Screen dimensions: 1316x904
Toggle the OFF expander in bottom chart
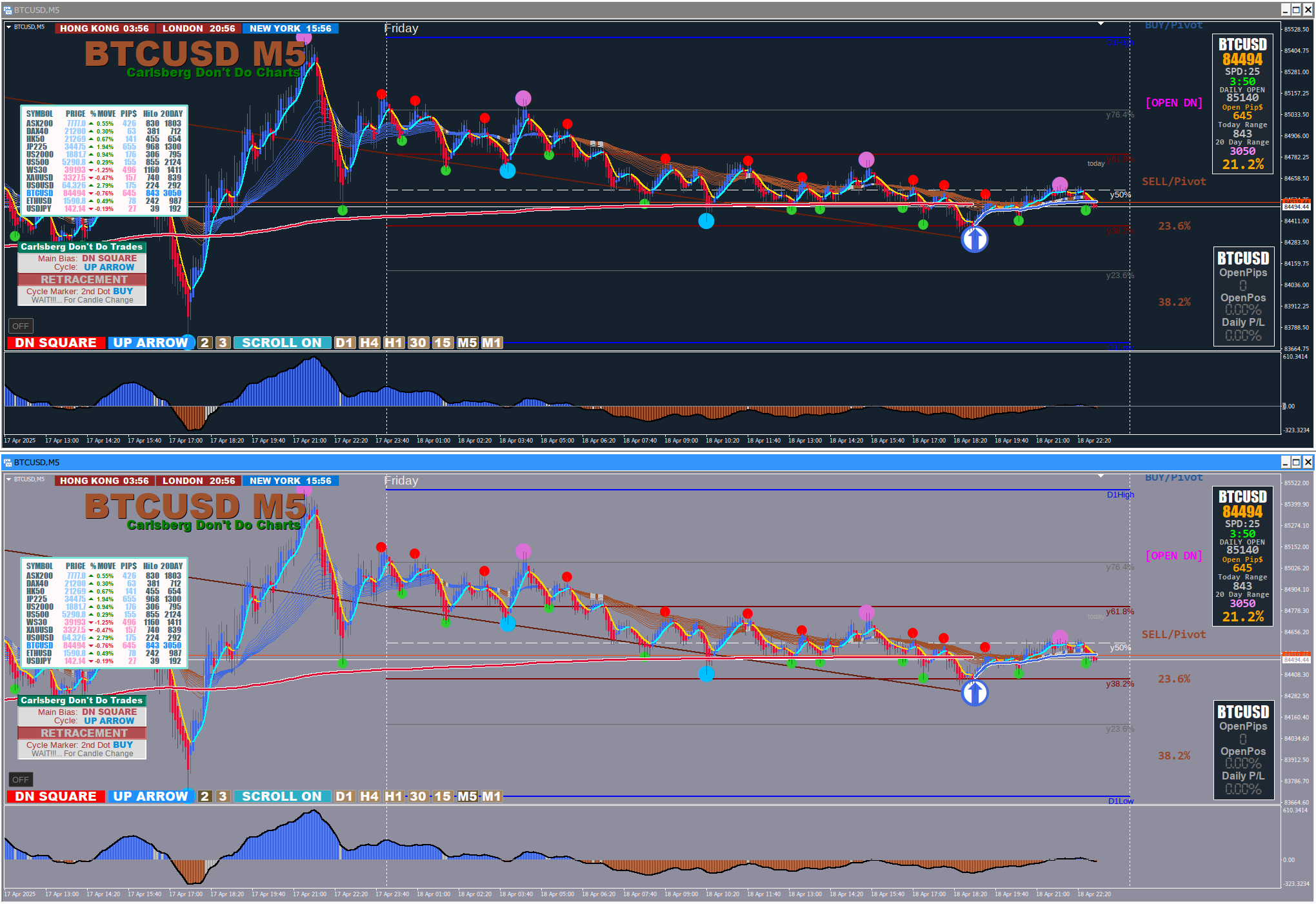(21, 779)
